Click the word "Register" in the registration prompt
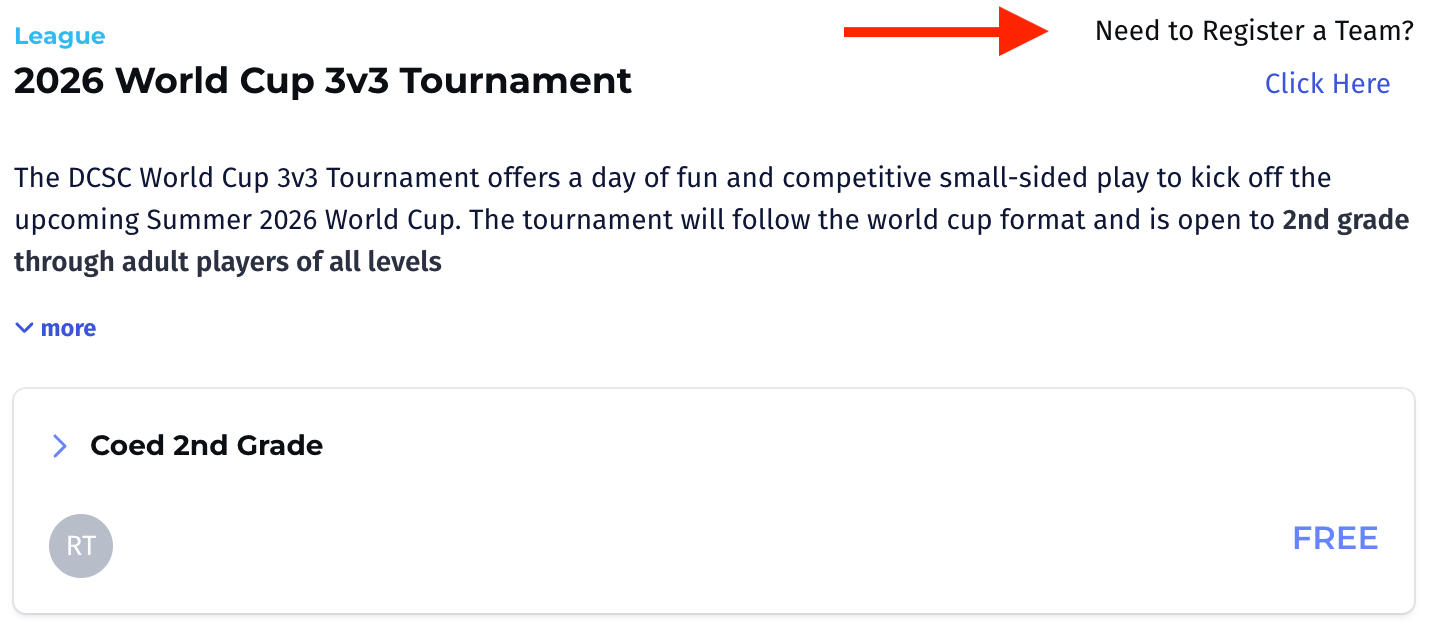The image size is (1436, 634). [1249, 31]
